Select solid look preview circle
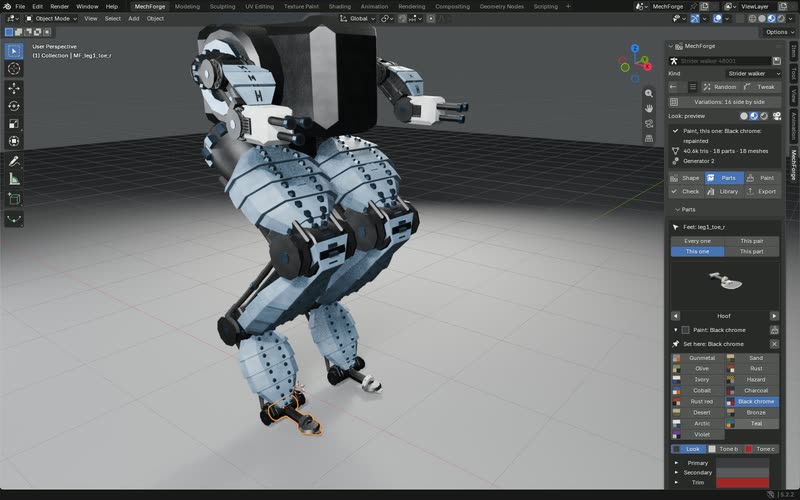The height and width of the screenshot is (500, 800). click(744, 116)
